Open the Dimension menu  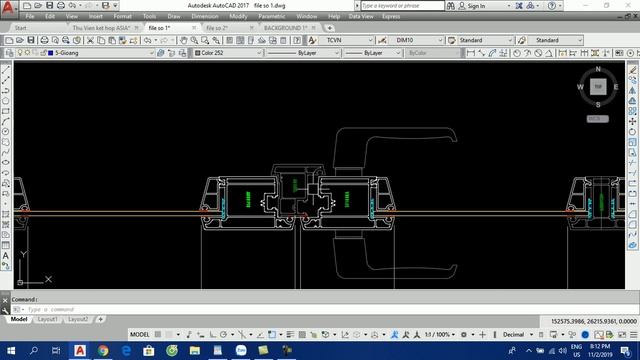tap(204, 16)
